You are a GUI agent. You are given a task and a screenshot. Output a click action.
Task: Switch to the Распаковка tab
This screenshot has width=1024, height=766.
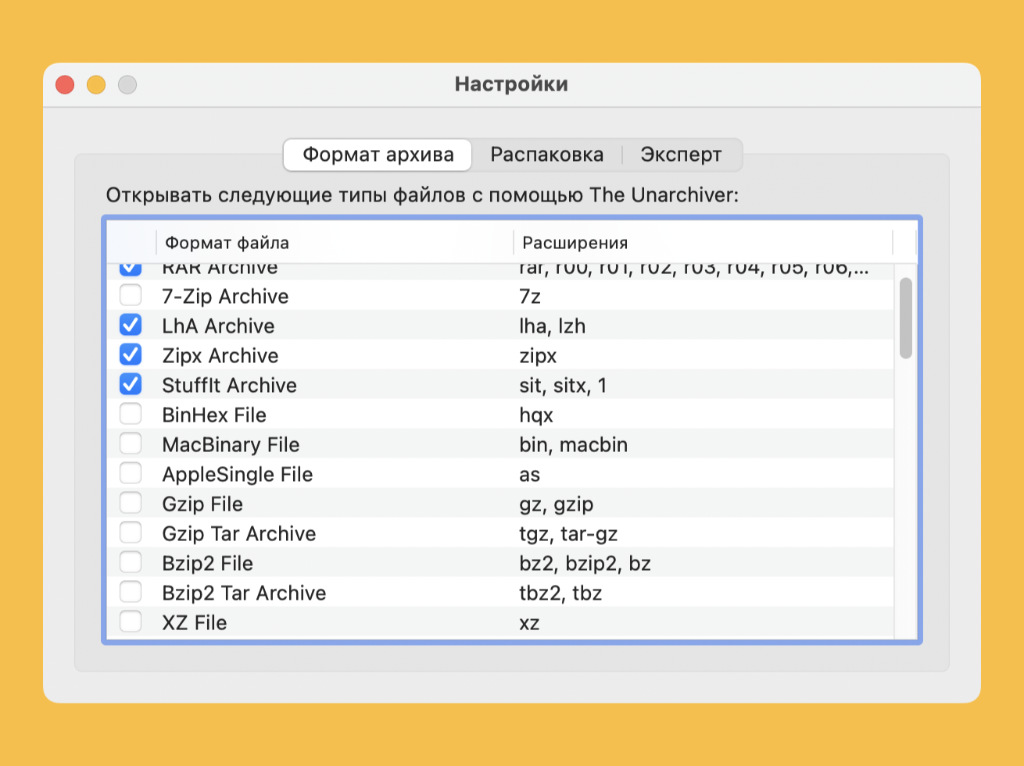click(546, 155)
